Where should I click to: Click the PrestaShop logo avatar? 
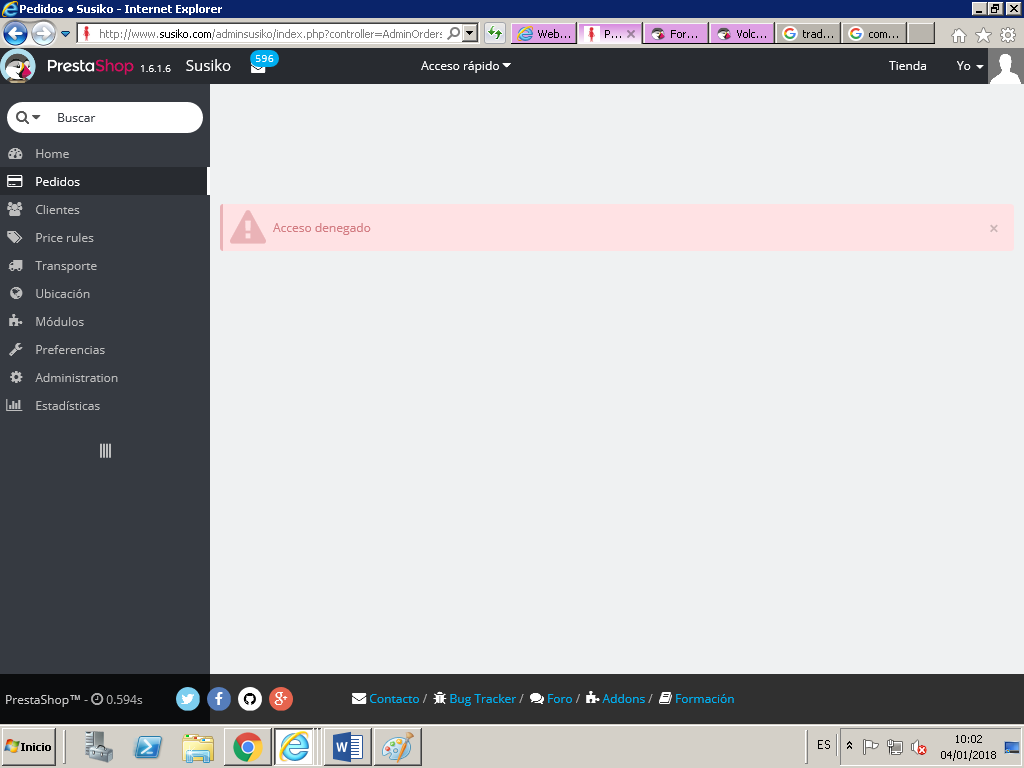tap(18, 66)
